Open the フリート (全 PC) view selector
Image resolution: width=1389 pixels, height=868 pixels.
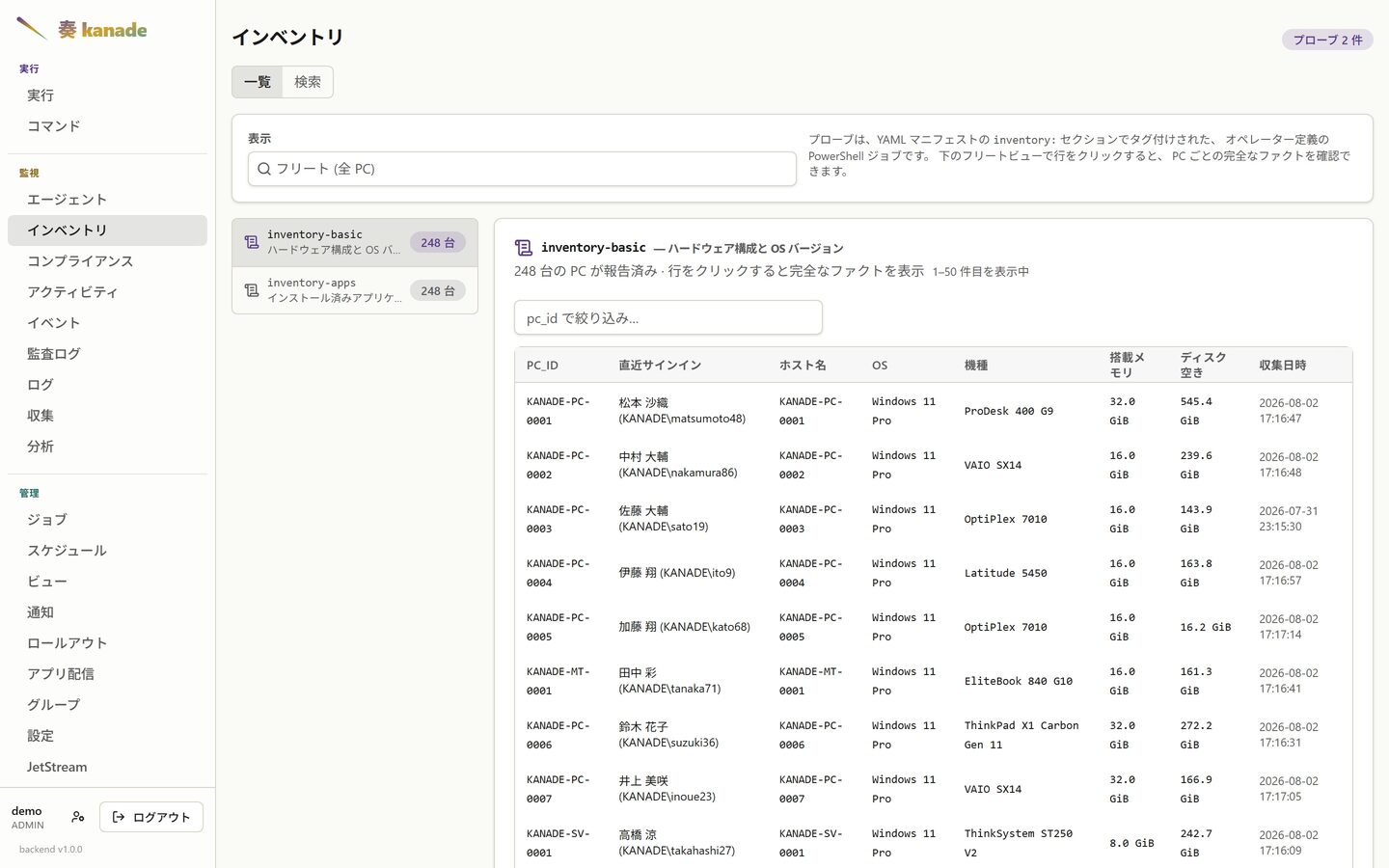click(522, 169)
